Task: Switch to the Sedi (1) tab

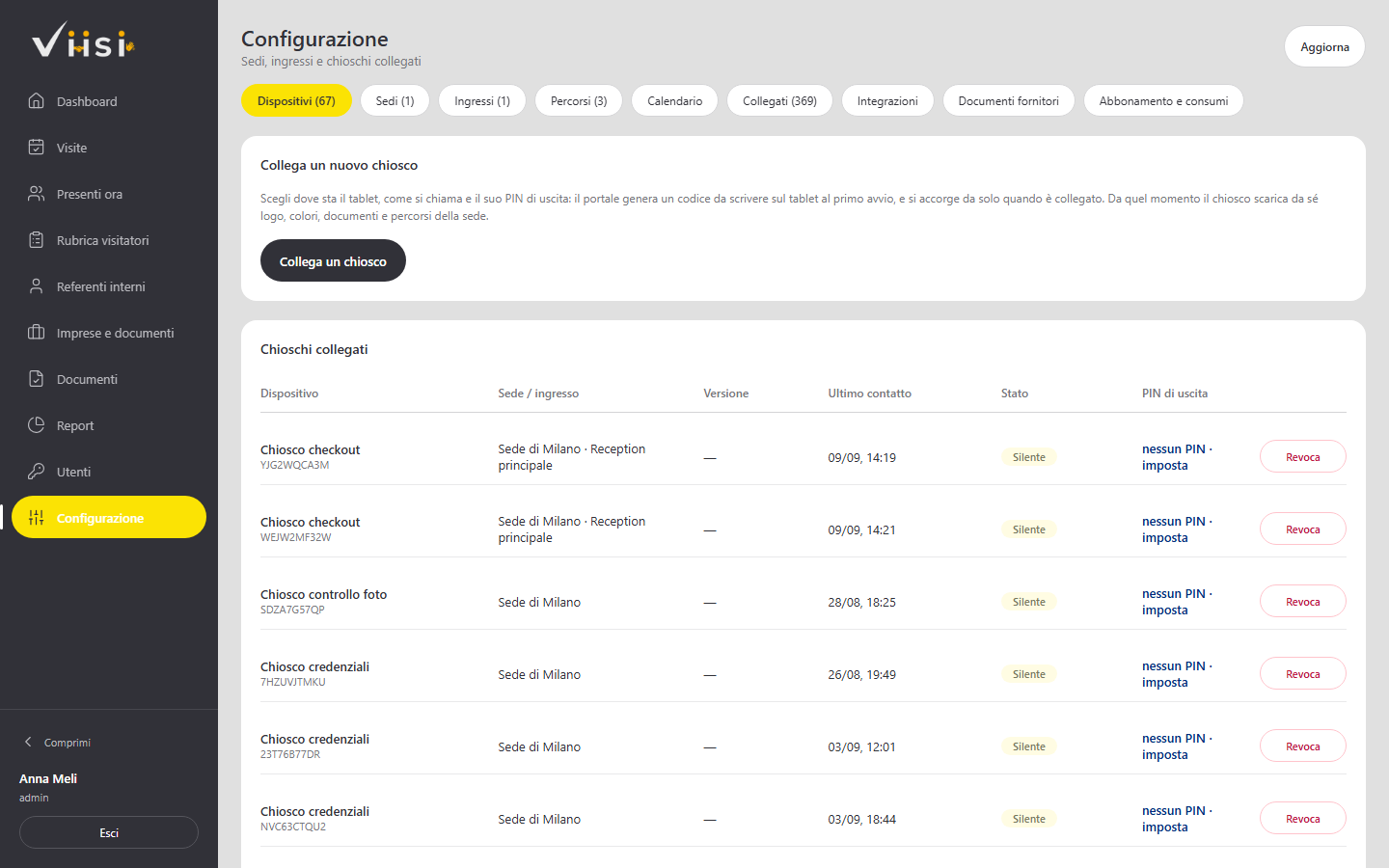Action: [x=395, y=100]
